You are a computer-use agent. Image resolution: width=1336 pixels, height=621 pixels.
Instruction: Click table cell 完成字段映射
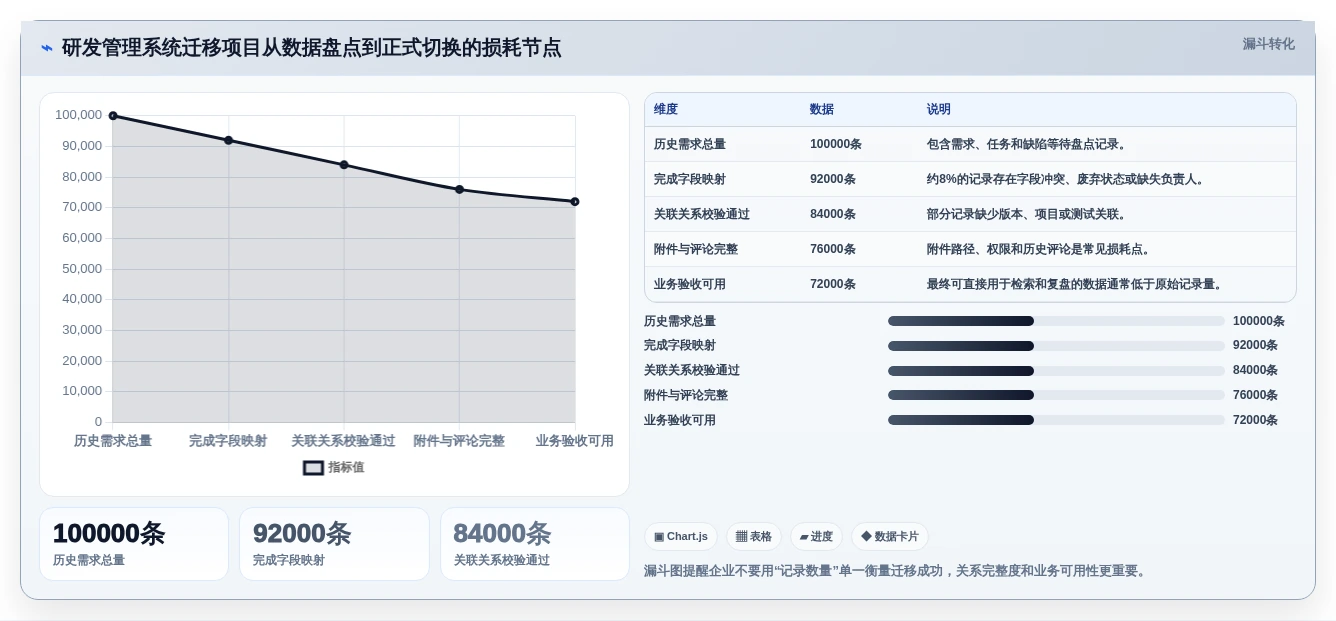690,179
